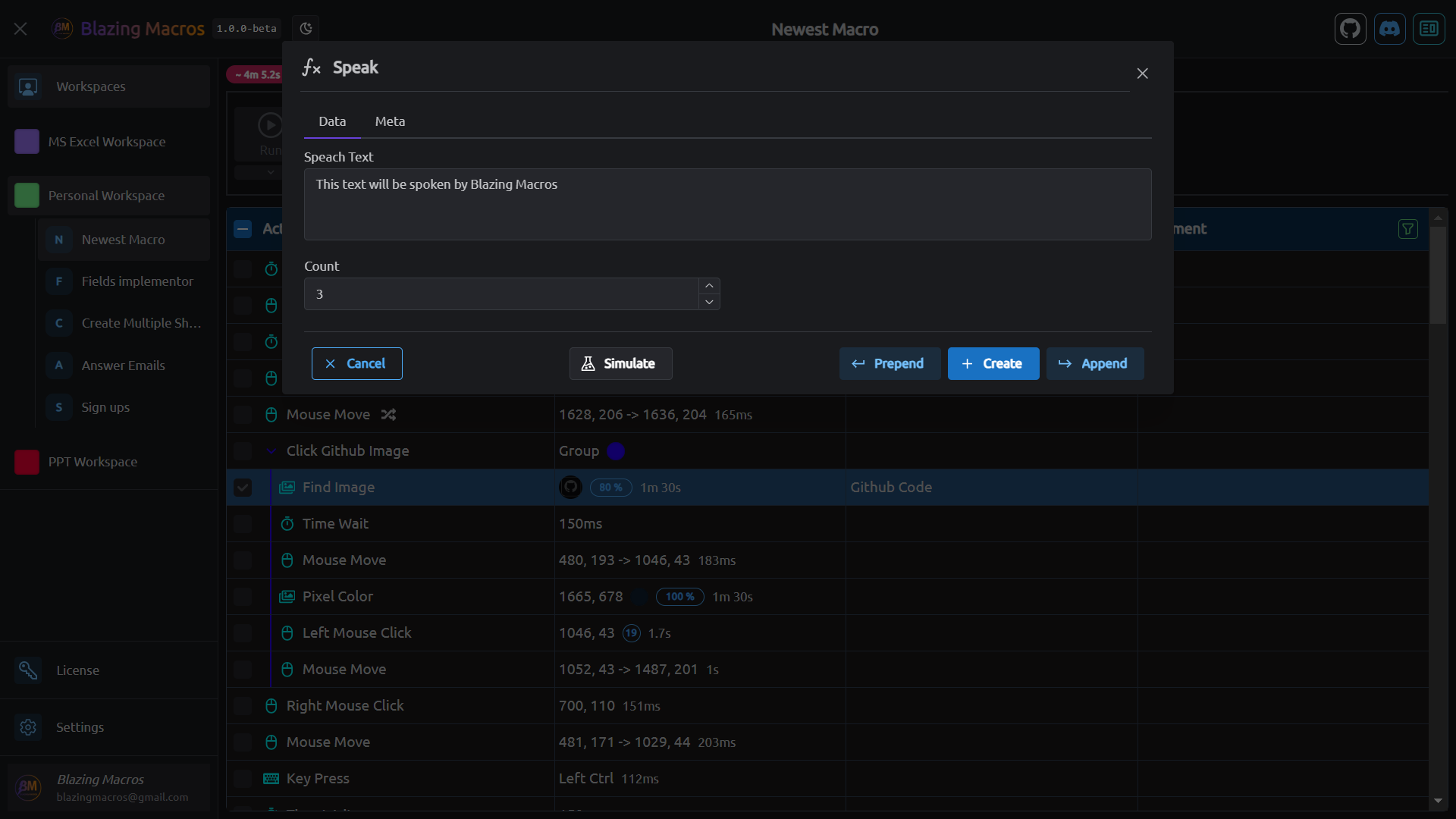Click the group color swatch

[616, 451]
